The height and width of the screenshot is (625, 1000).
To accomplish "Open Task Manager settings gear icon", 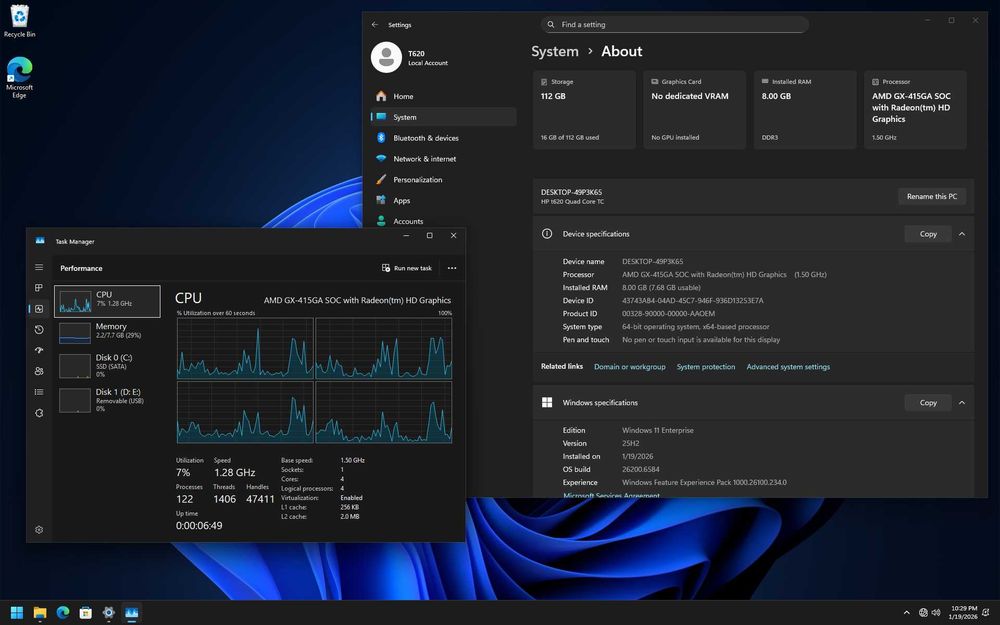I will tap(39, 530).
